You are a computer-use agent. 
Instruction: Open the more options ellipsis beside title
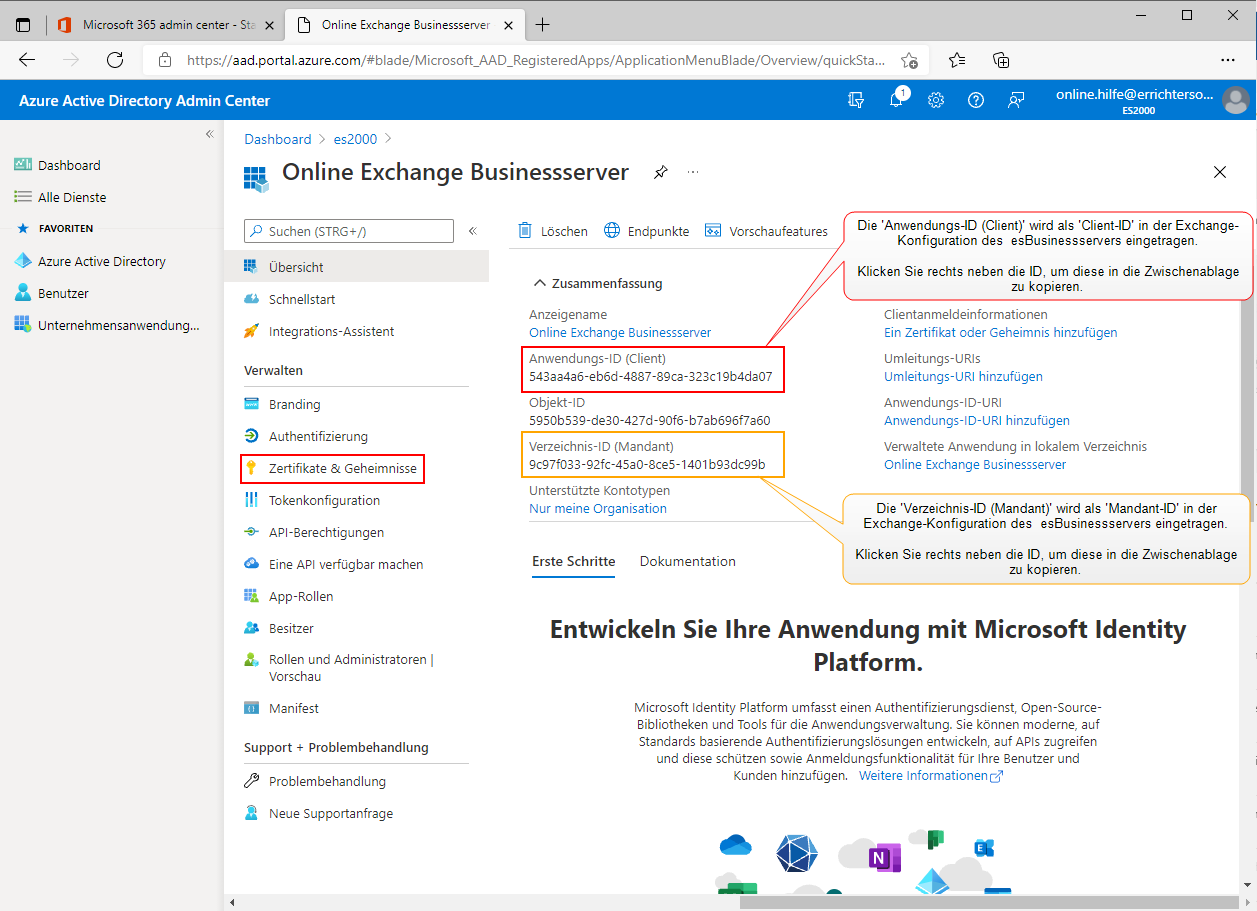click(x=693, y=172)
